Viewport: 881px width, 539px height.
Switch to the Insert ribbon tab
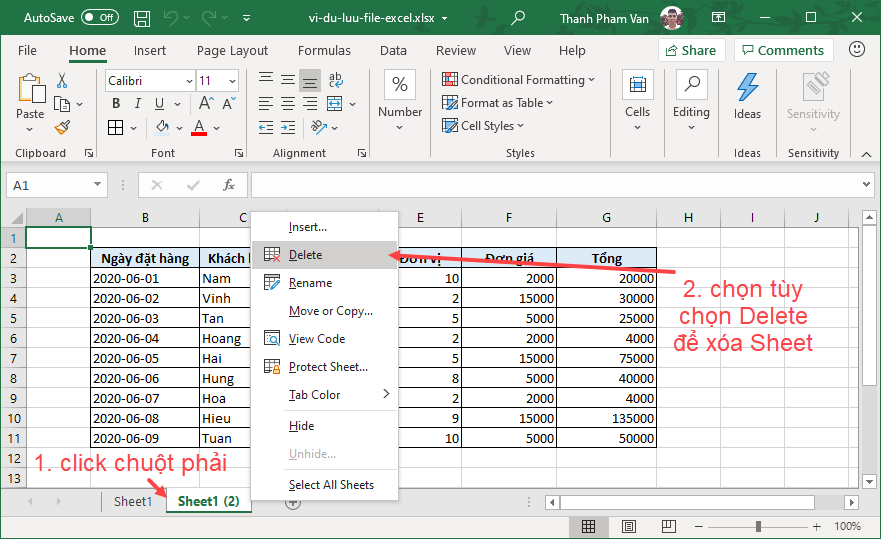click(149, 51)
